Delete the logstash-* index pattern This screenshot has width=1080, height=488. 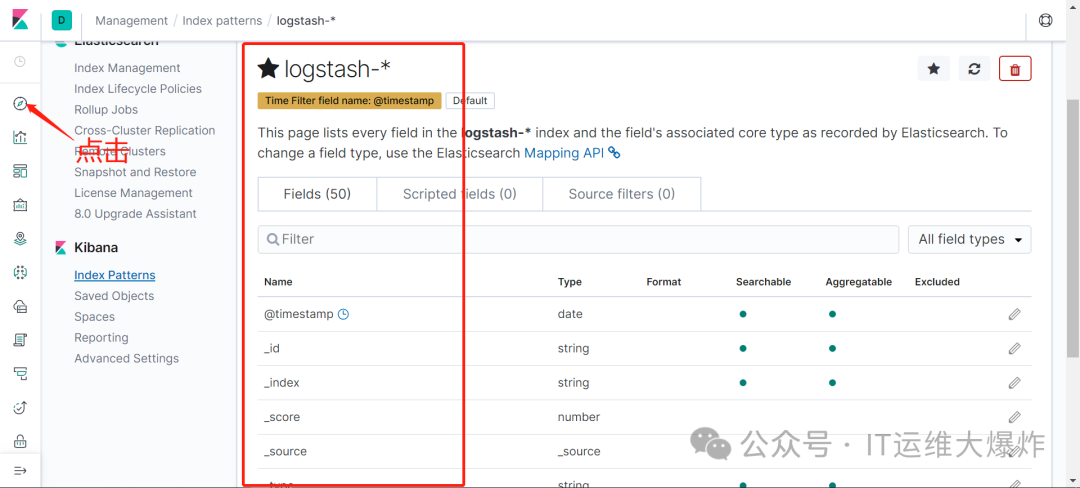pyautogui.click(x=1015, y=69)
